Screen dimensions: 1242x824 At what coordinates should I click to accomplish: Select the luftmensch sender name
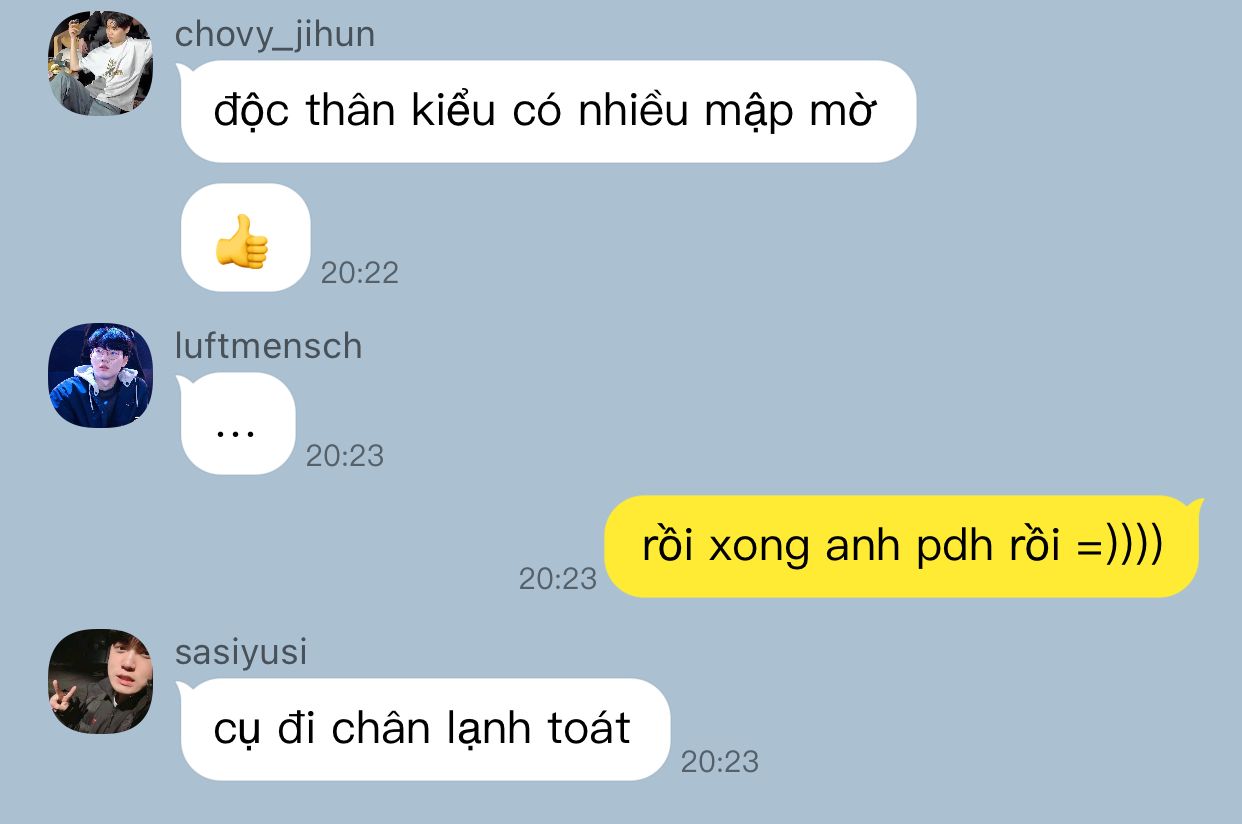point(268,346)
